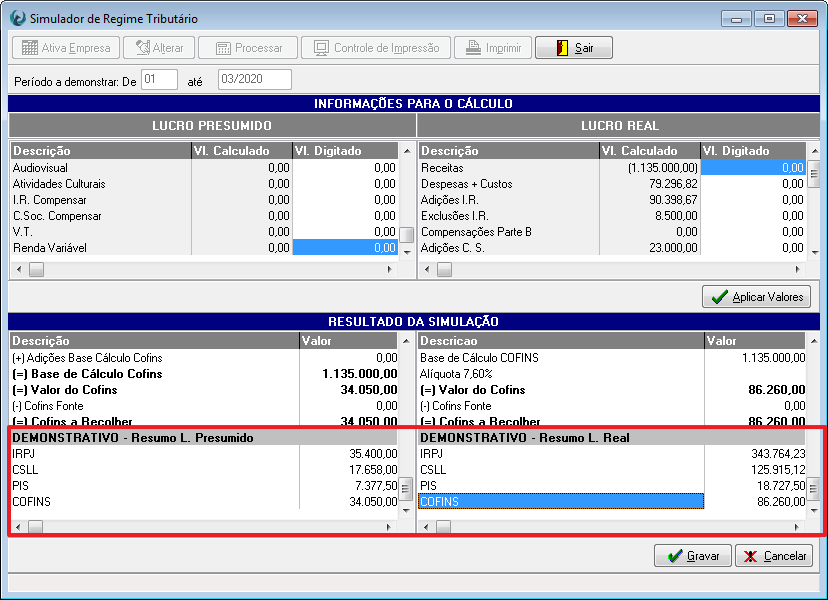Select PIS row with 7.377,50
The height and width of the screenshot is (600, 828).
click(x=204, y=485)
